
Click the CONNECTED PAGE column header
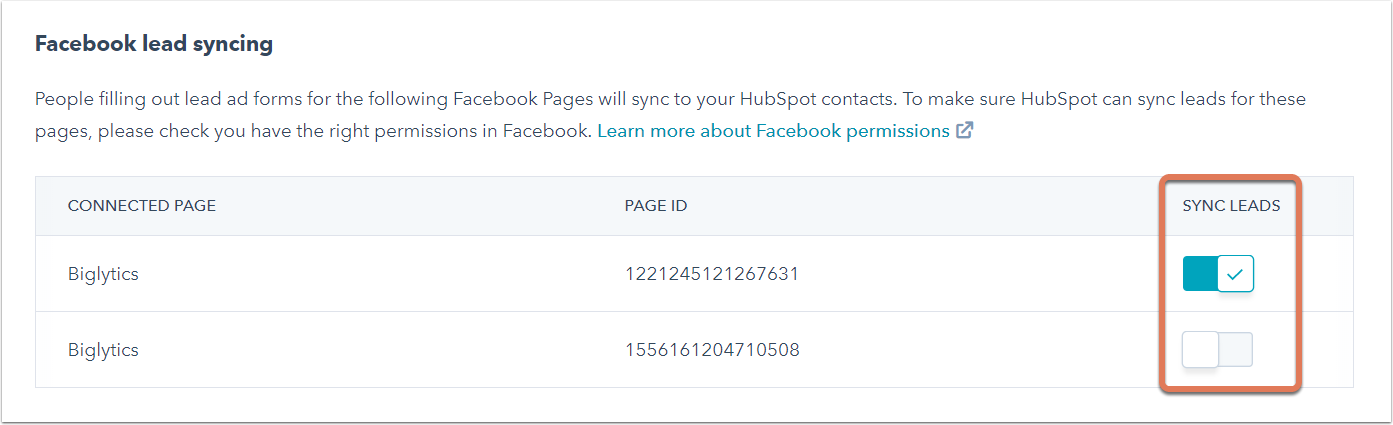[x=142, y=206]
